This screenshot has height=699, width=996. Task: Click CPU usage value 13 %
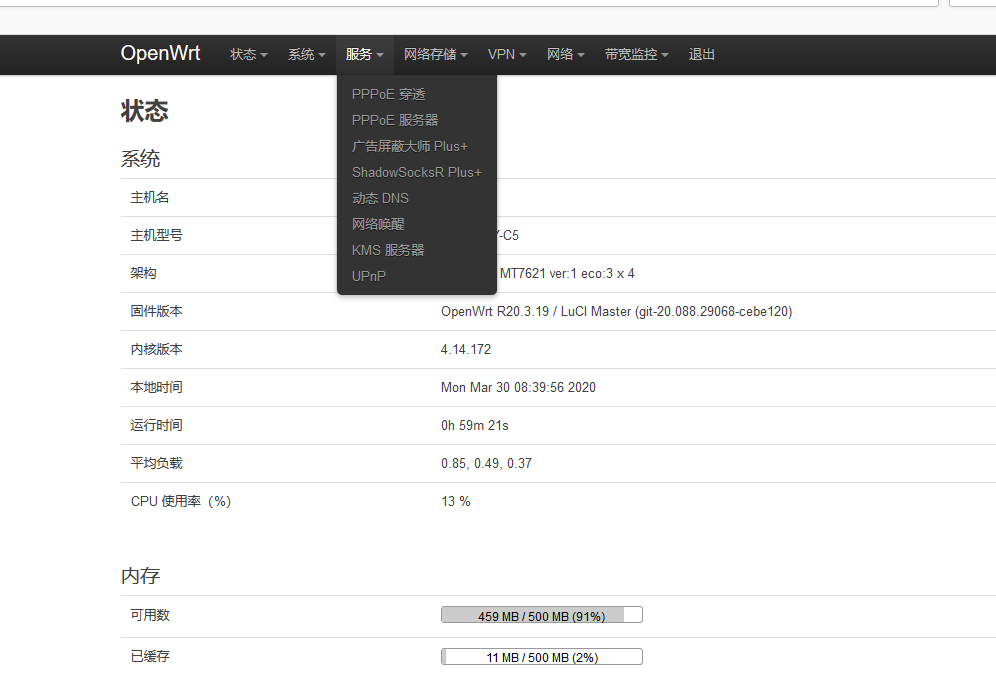455,502
